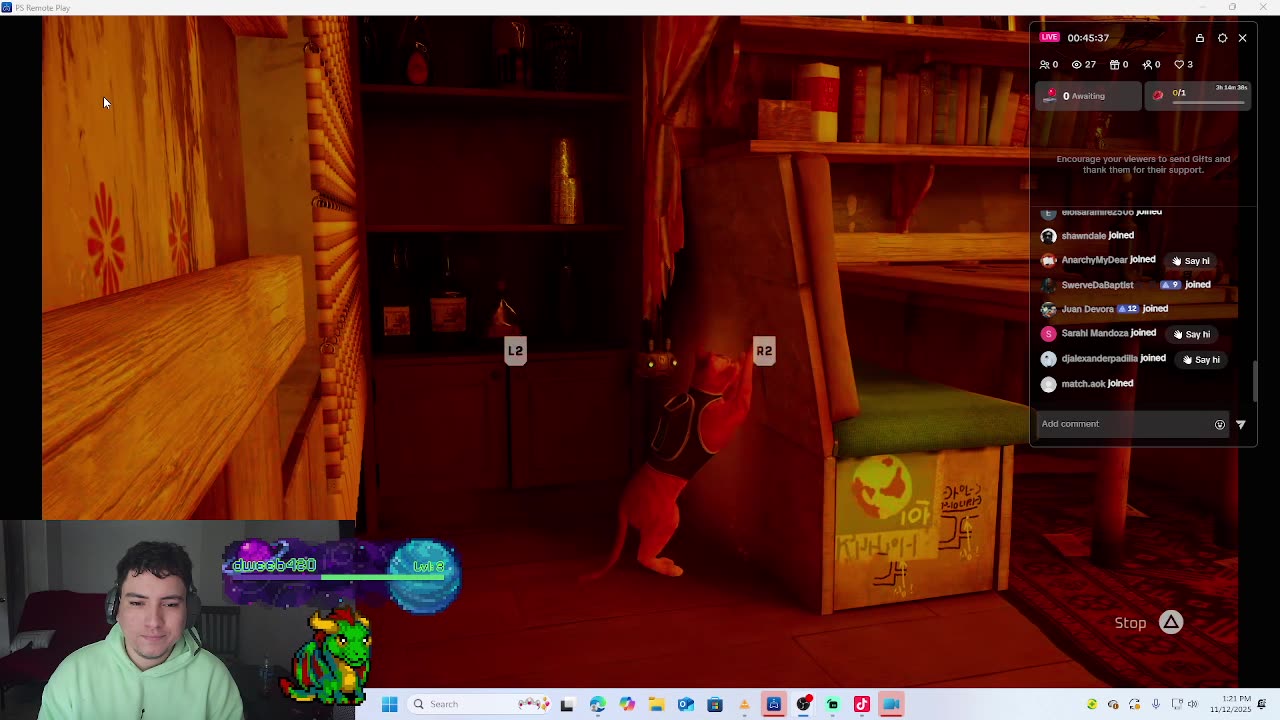
Task: Open Microsoft Edge from taskbar
Action: (597, 704)
